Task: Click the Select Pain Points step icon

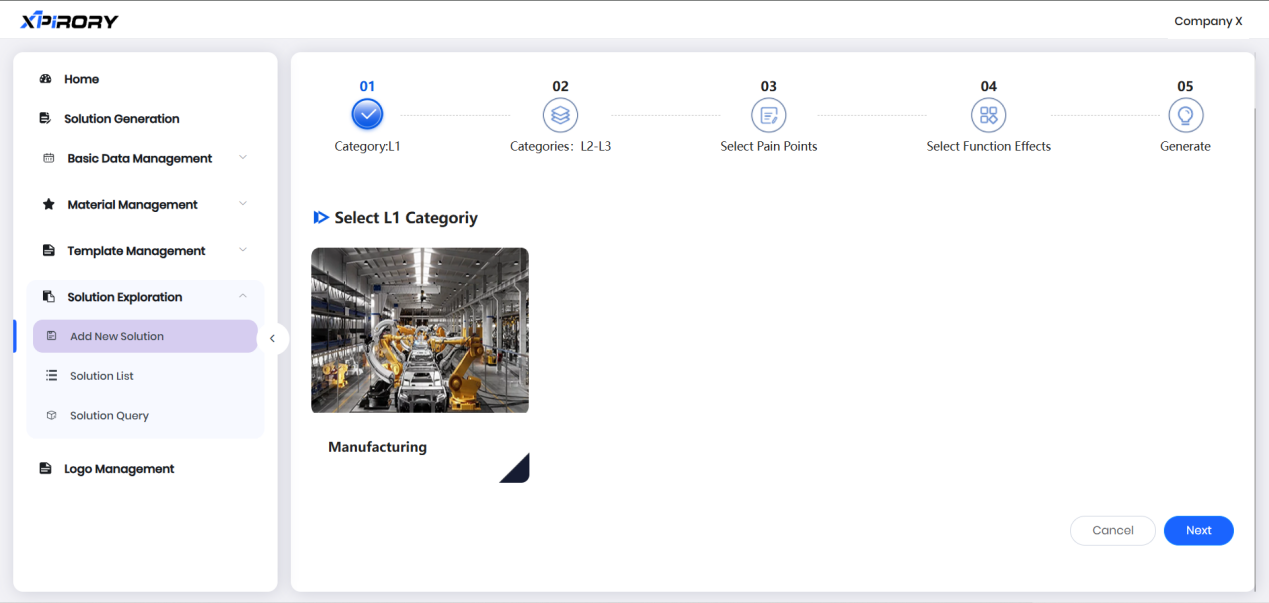Action: [x=768, y=115]
